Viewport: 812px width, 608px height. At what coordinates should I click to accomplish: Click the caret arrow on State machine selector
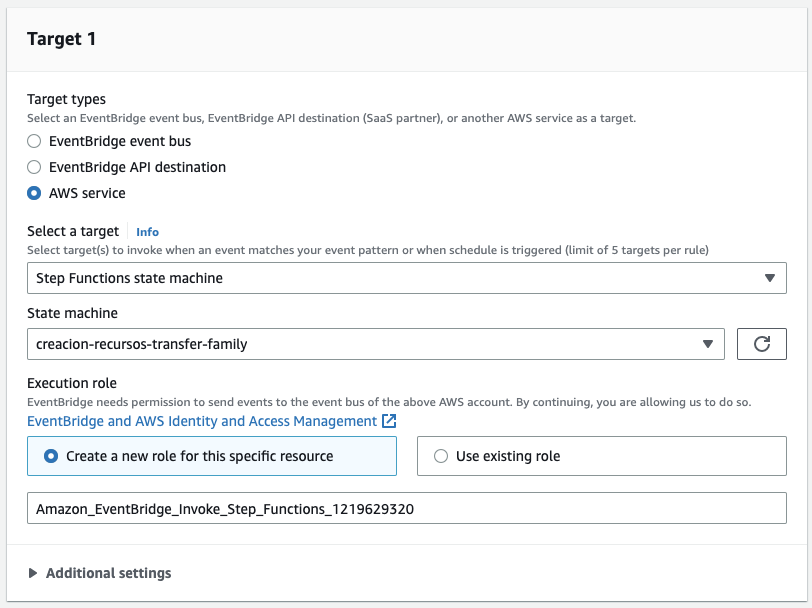708,344
